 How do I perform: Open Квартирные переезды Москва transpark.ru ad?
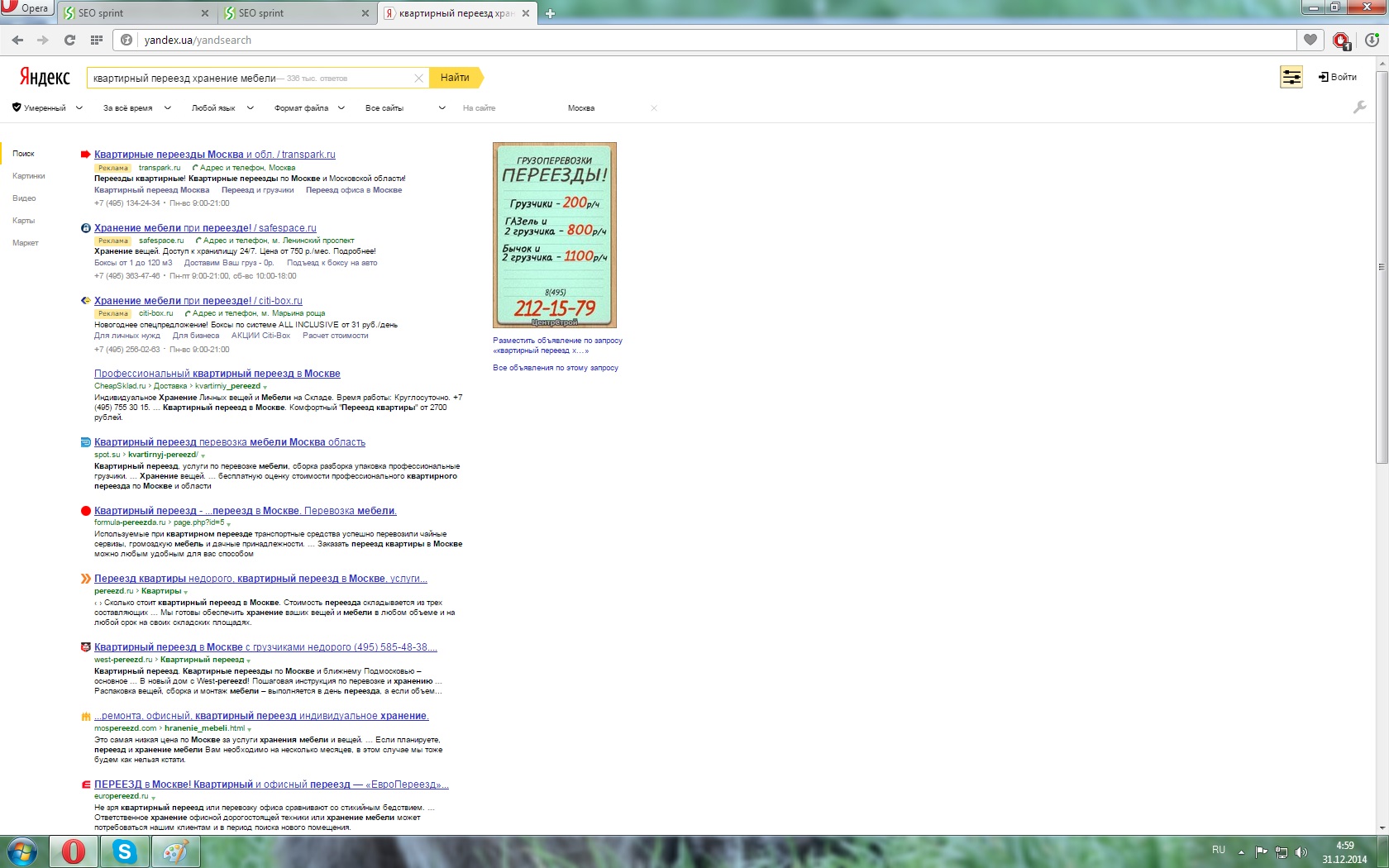pos(215,155)
